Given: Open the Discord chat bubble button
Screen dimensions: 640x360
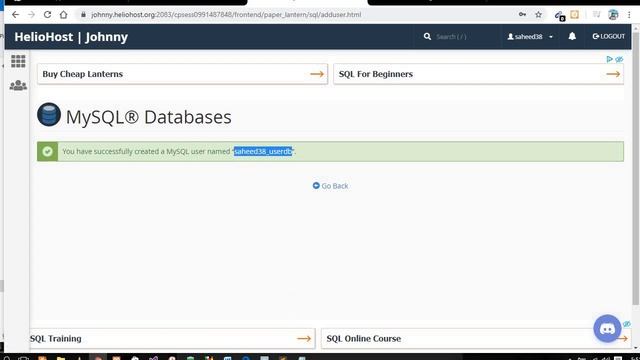Looking at the screenshot, I should tap(607, 328).
